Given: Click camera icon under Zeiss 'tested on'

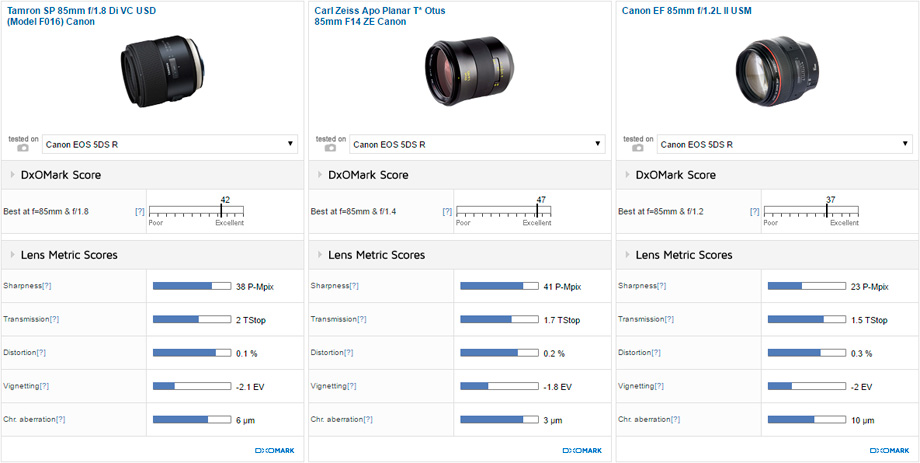Looking at the screenshot, I should point(330,148).
